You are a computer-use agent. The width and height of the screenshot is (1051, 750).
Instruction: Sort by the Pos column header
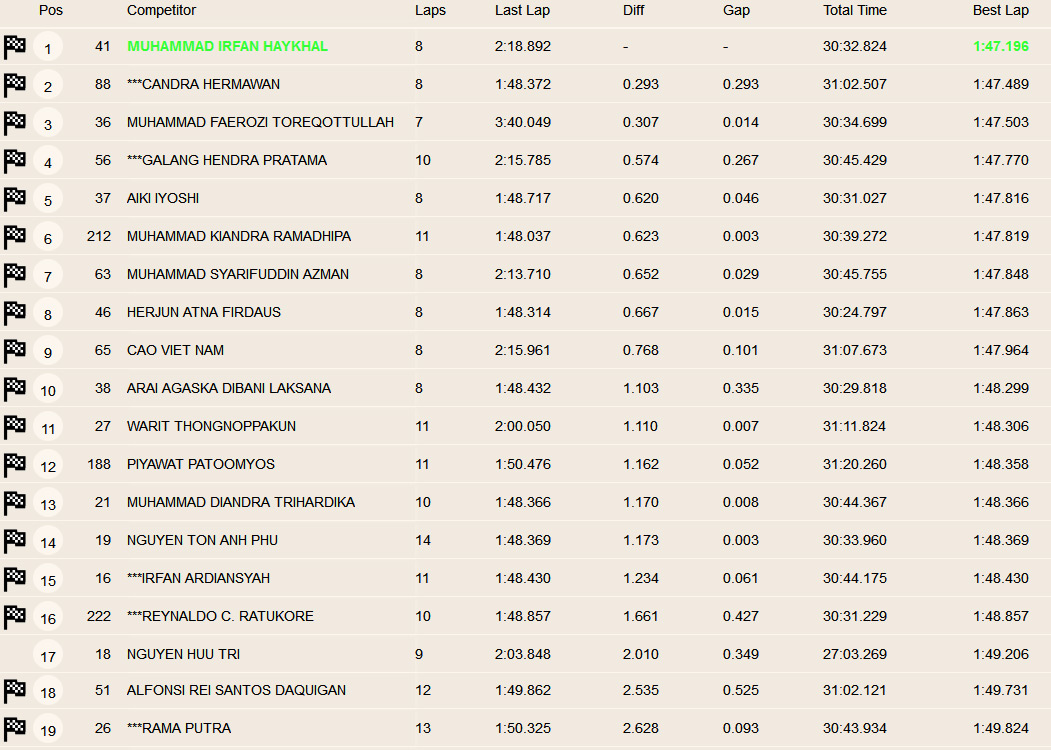pyautogui.click(x=50, y=10)
